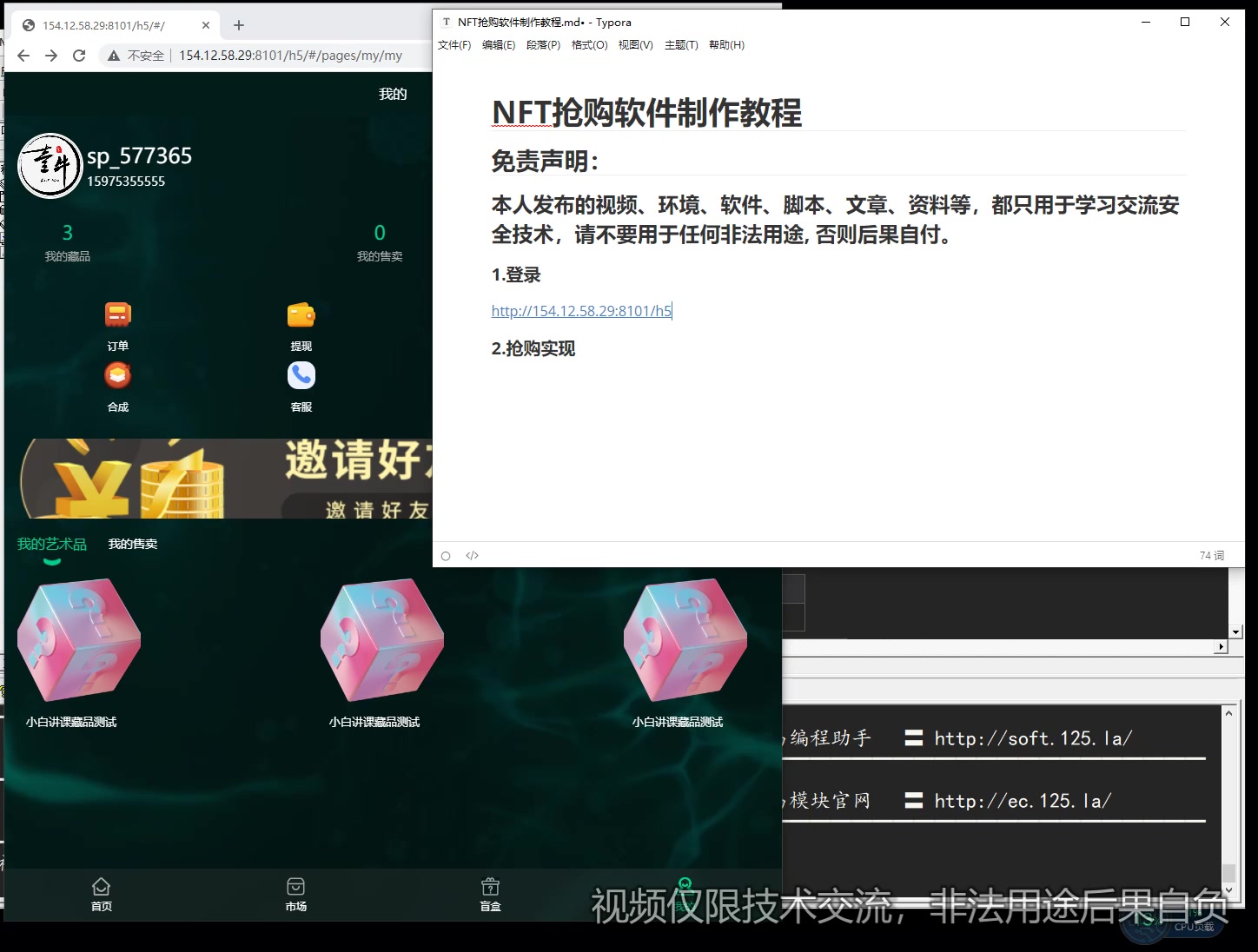Image resolution: width=1258 pixels, height=952 pixels.
Task: Open the 订单 orders icon
Action: coord(117,314)
